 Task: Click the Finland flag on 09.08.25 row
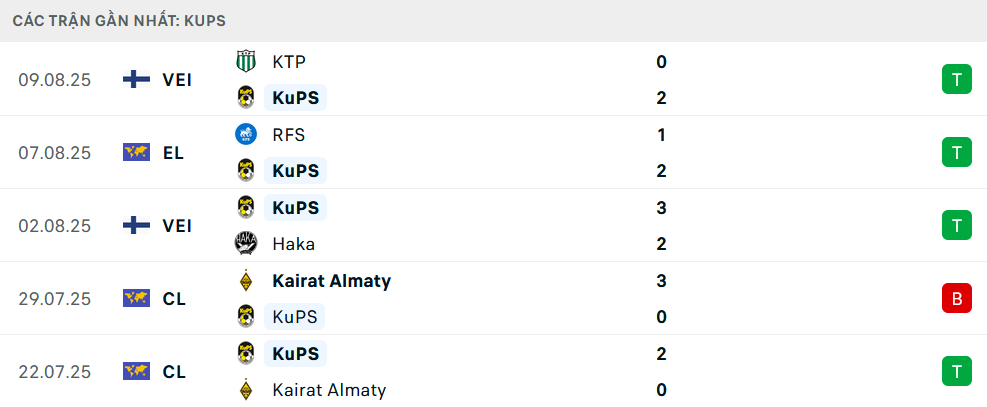pyautogui.click(x=136, y=80)
